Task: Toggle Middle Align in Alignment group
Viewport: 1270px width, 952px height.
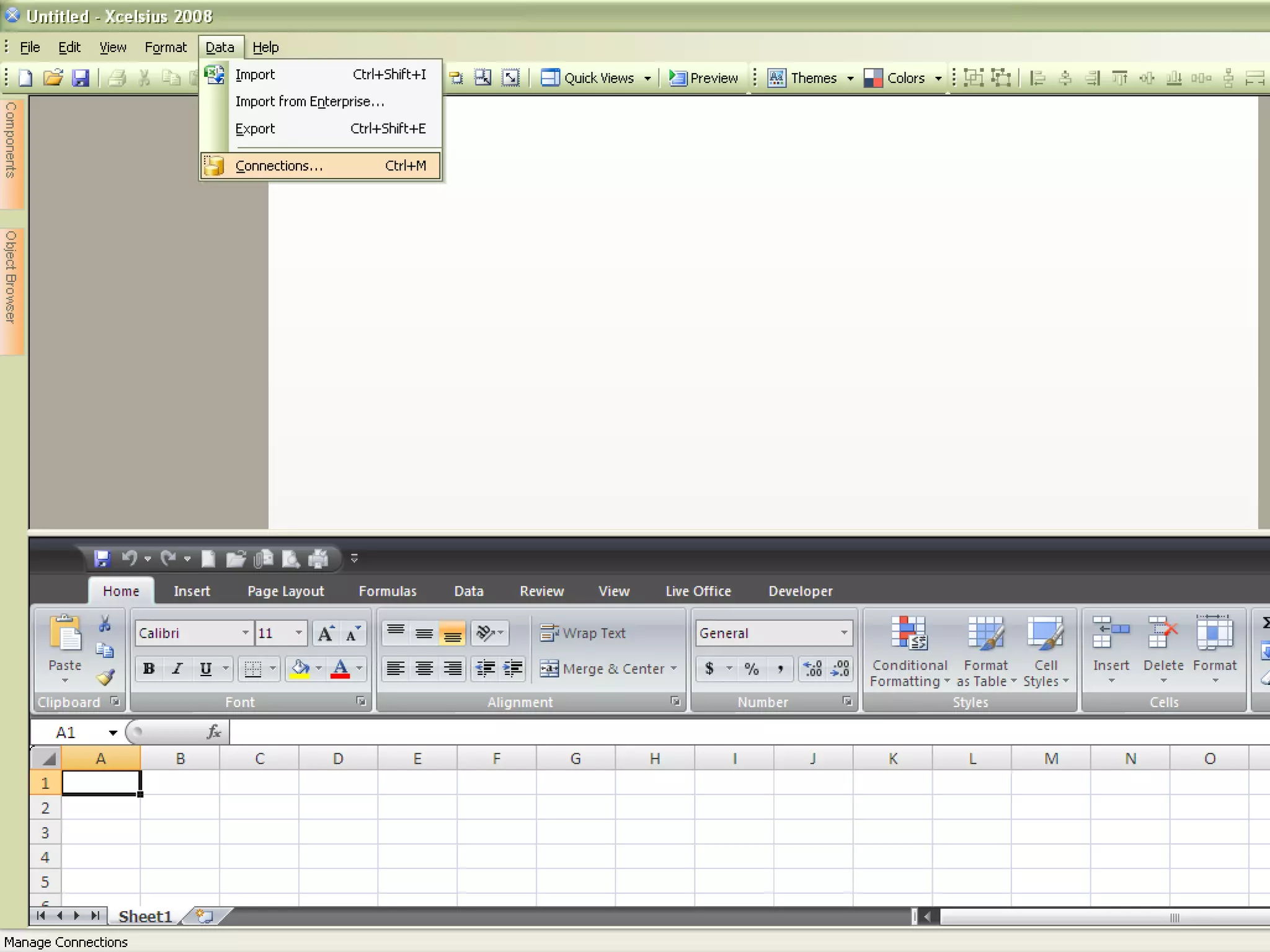Action: point(424,633)
